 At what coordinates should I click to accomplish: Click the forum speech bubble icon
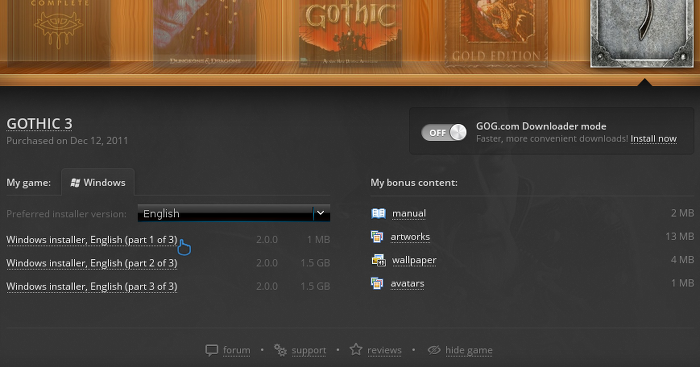(x=212, y=350)
